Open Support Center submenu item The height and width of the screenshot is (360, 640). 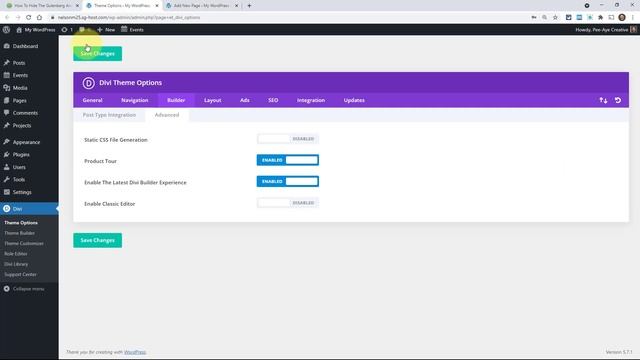[20, 274]
